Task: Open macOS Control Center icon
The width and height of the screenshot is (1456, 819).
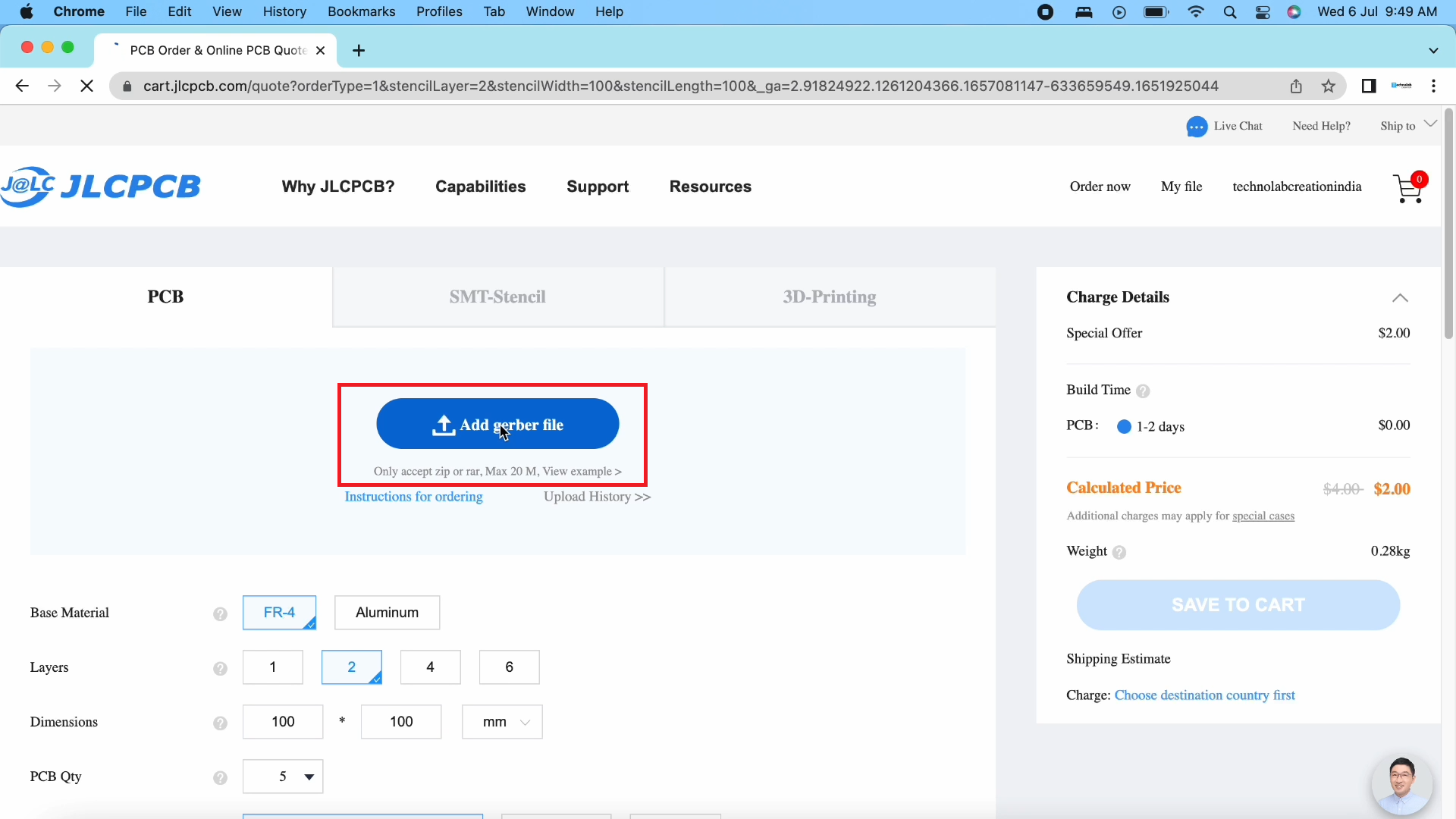Action: coord(1263,12)
